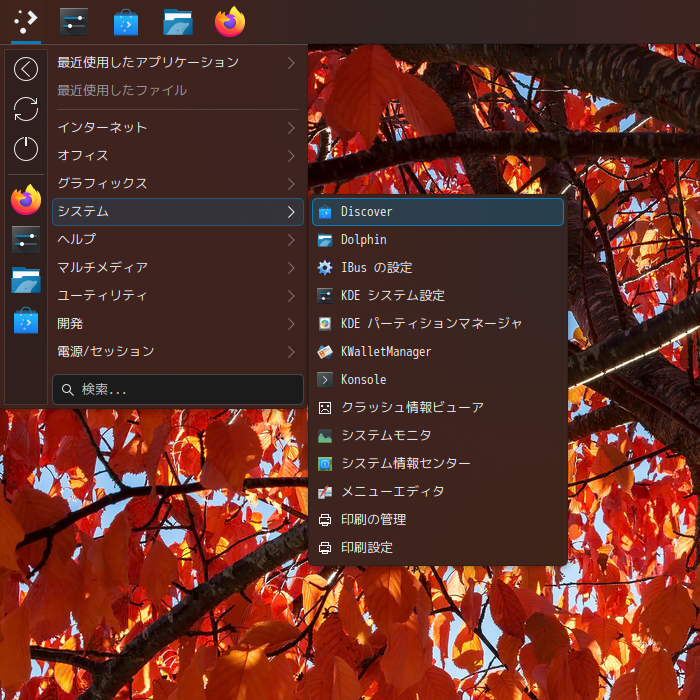Open システム情報センター entry
Screen dimensions: 700x700
click(438, 464)
